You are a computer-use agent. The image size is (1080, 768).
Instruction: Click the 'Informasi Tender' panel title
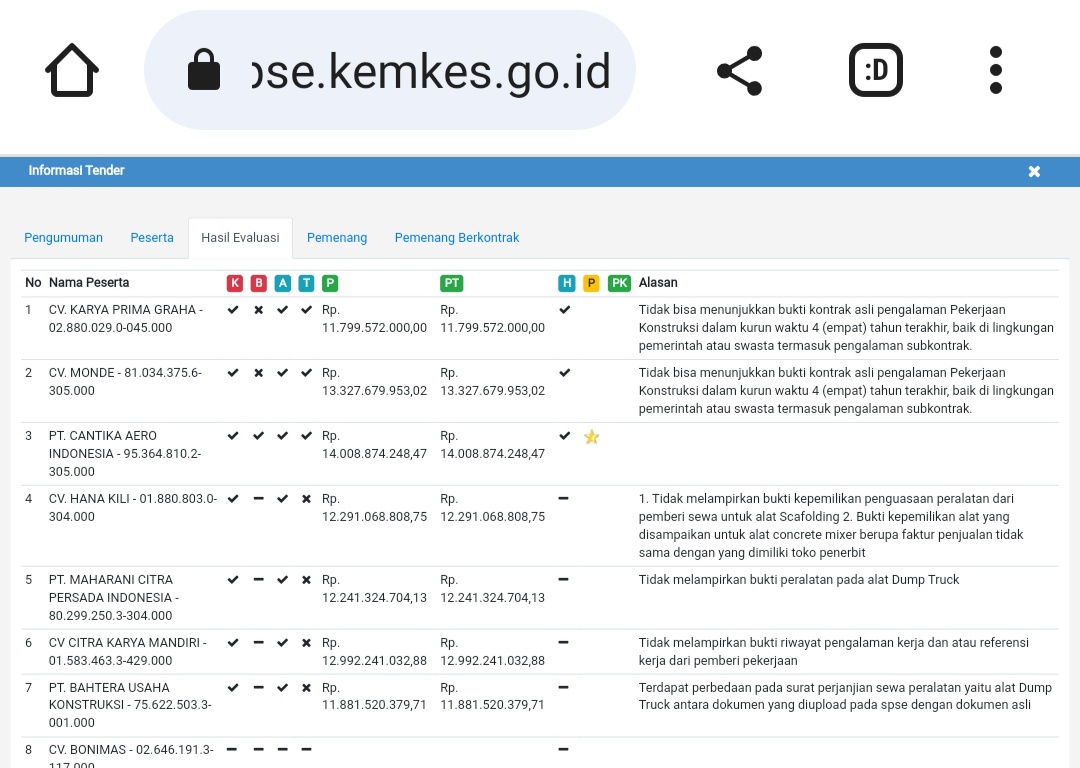pos(76,170)
